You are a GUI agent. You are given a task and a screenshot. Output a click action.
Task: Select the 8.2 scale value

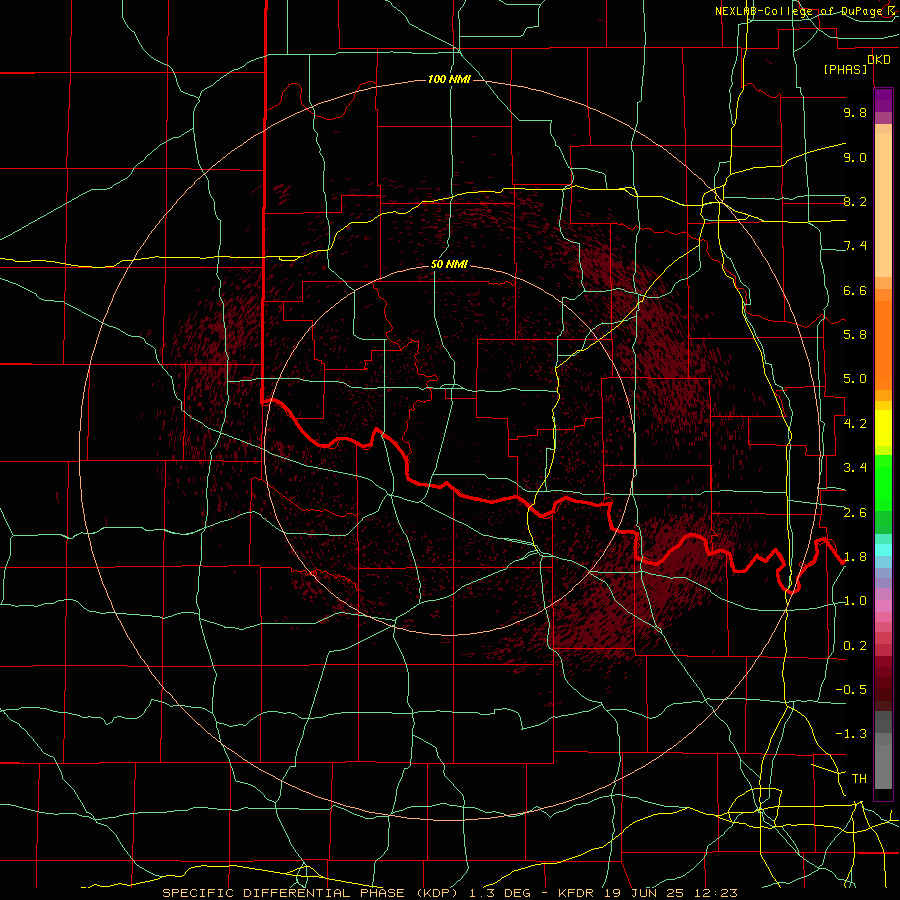855,201
